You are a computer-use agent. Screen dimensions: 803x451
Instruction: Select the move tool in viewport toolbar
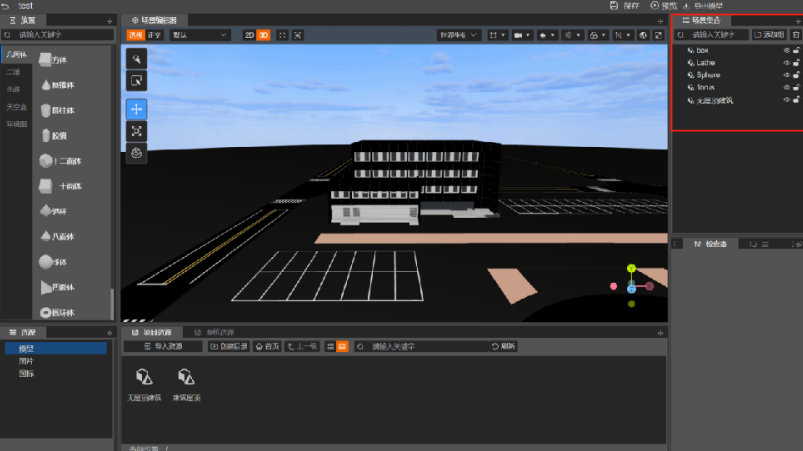136,108
